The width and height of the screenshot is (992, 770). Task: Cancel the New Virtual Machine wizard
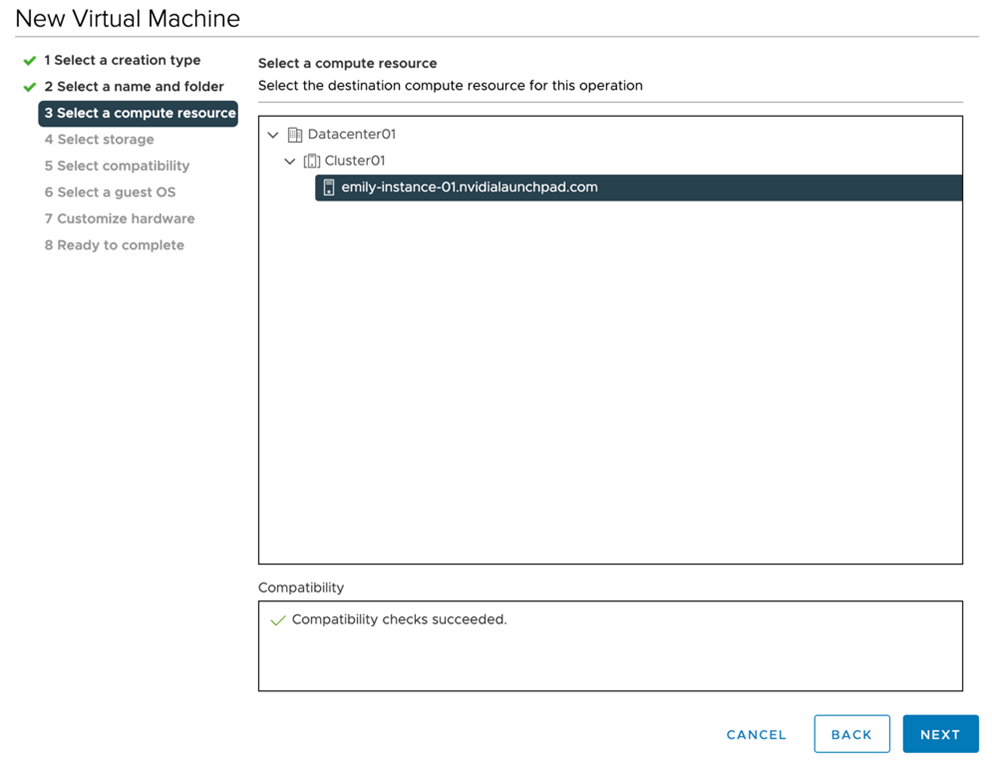pyautogui.click(x=756, y=735)
